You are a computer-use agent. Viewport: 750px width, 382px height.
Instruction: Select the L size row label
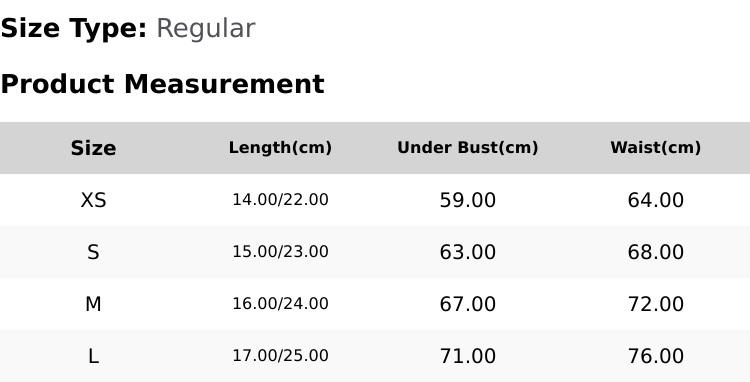(x=93, y=356)
